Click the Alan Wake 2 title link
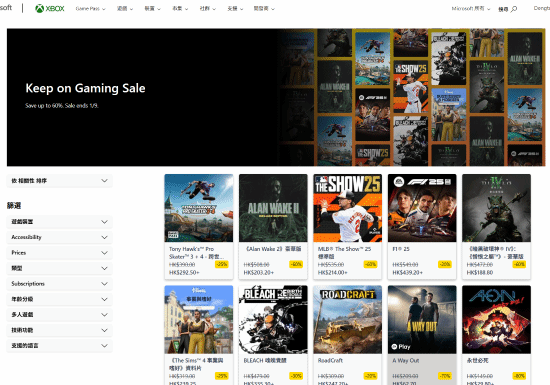550x385 pixels. click(x=273, y=249)
